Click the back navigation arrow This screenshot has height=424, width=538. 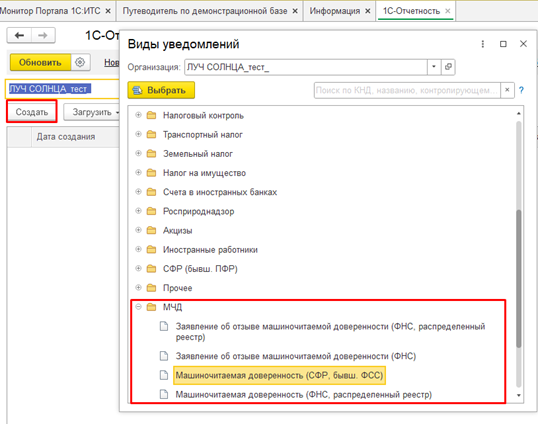pyautogui.click(x=19, y=35)
